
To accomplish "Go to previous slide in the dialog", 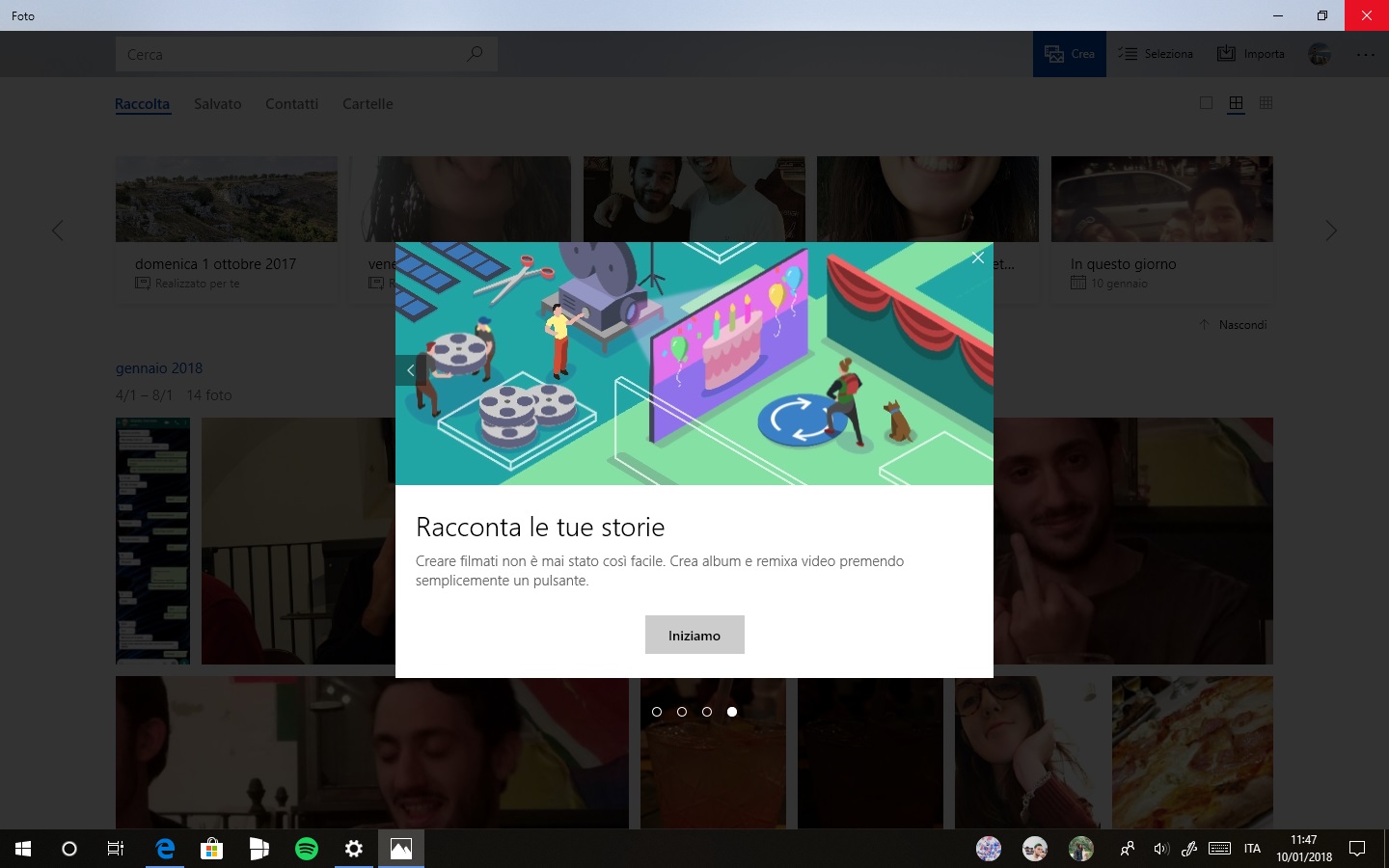I will tap(410, 370).
